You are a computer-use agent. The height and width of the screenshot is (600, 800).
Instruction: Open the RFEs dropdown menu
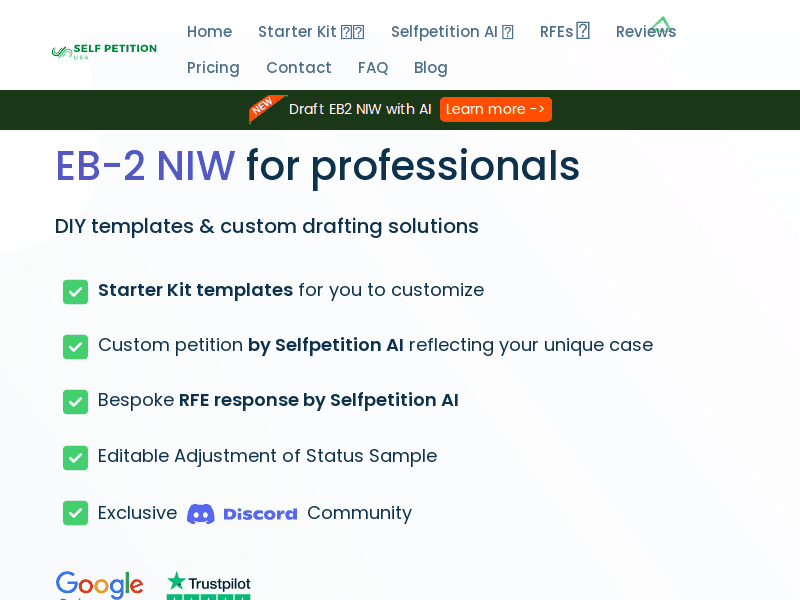pos(564,32)
